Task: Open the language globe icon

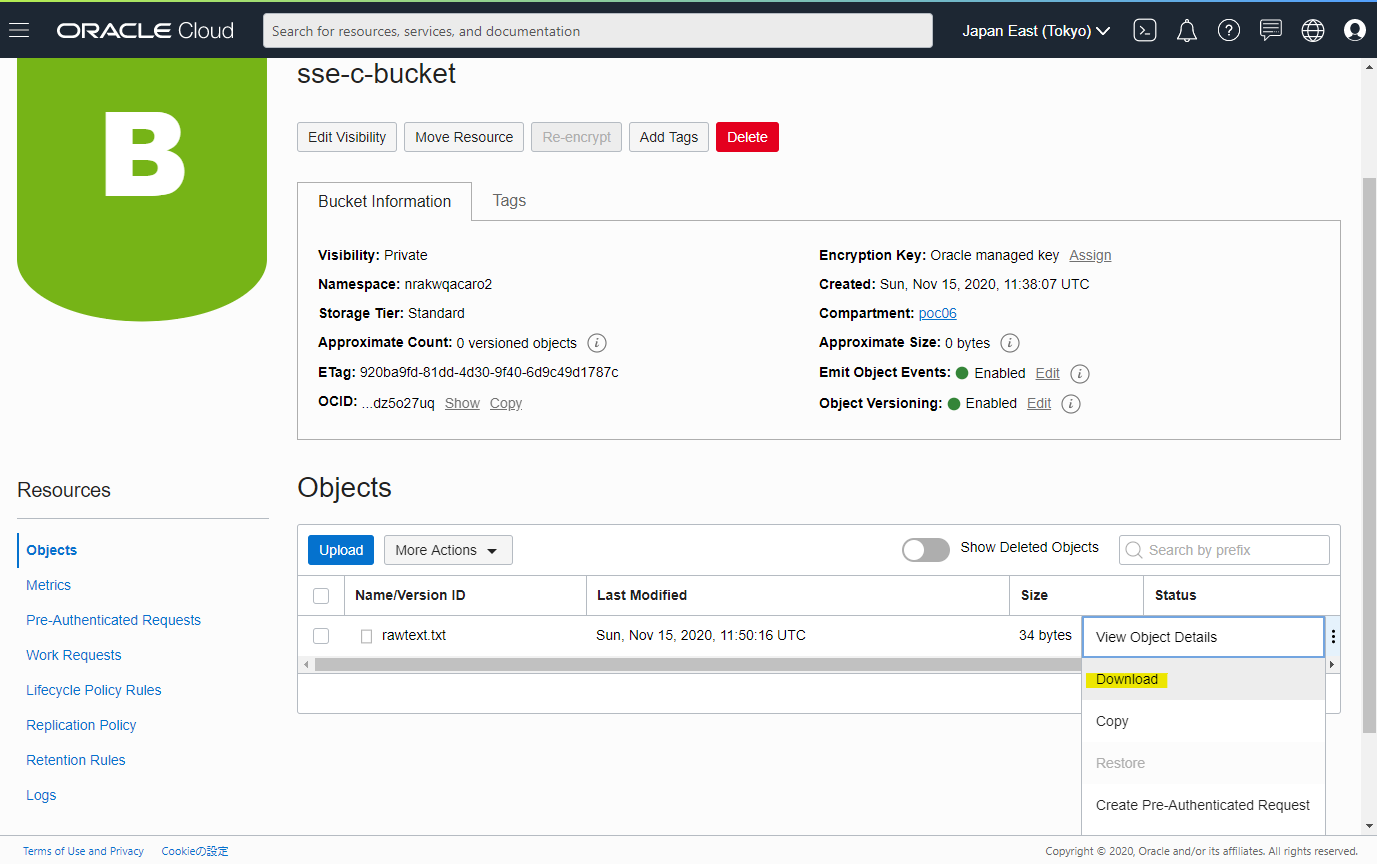Action: pos(1313,30)
